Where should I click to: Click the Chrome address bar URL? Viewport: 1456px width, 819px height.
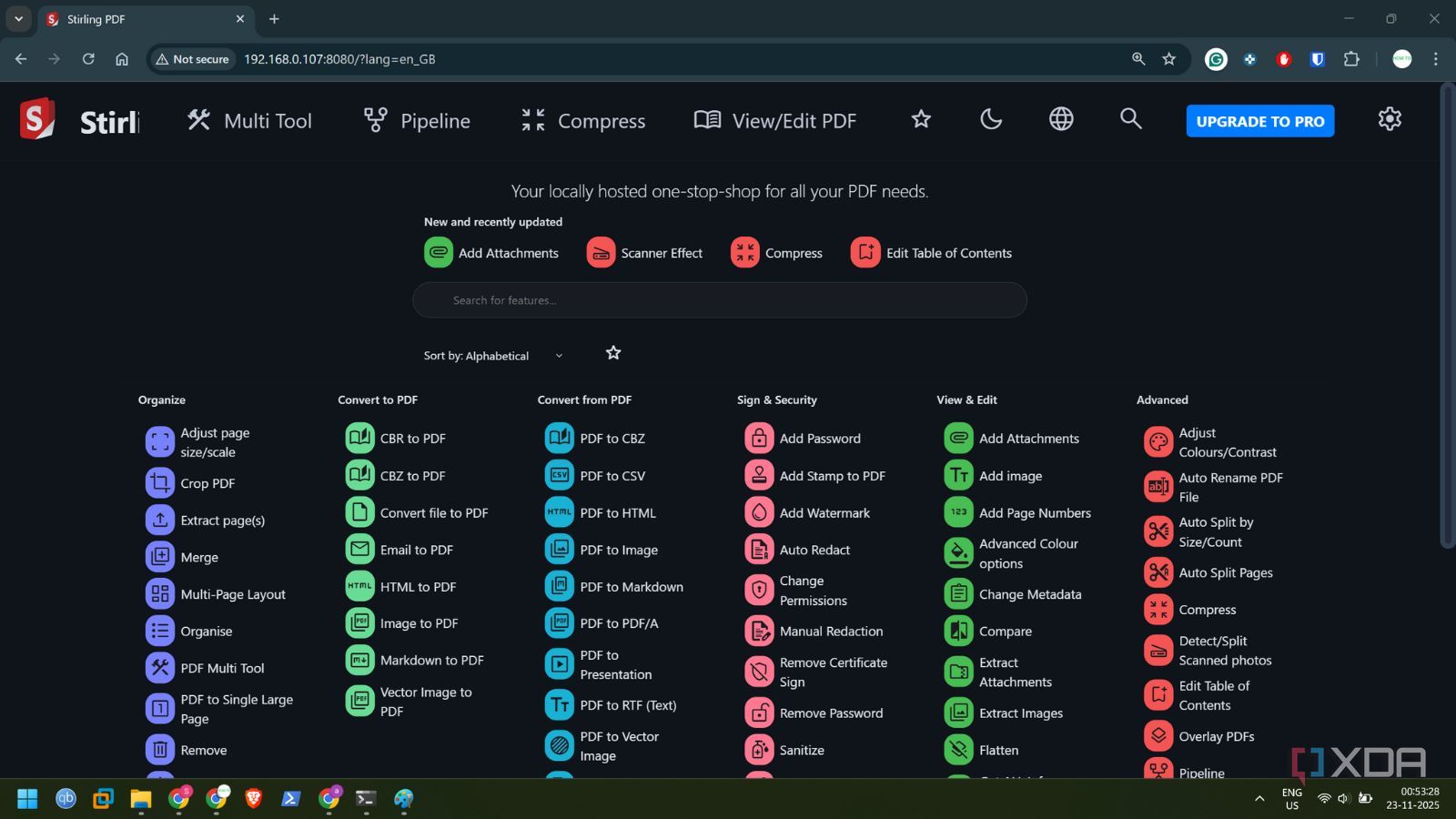(339, 59)
